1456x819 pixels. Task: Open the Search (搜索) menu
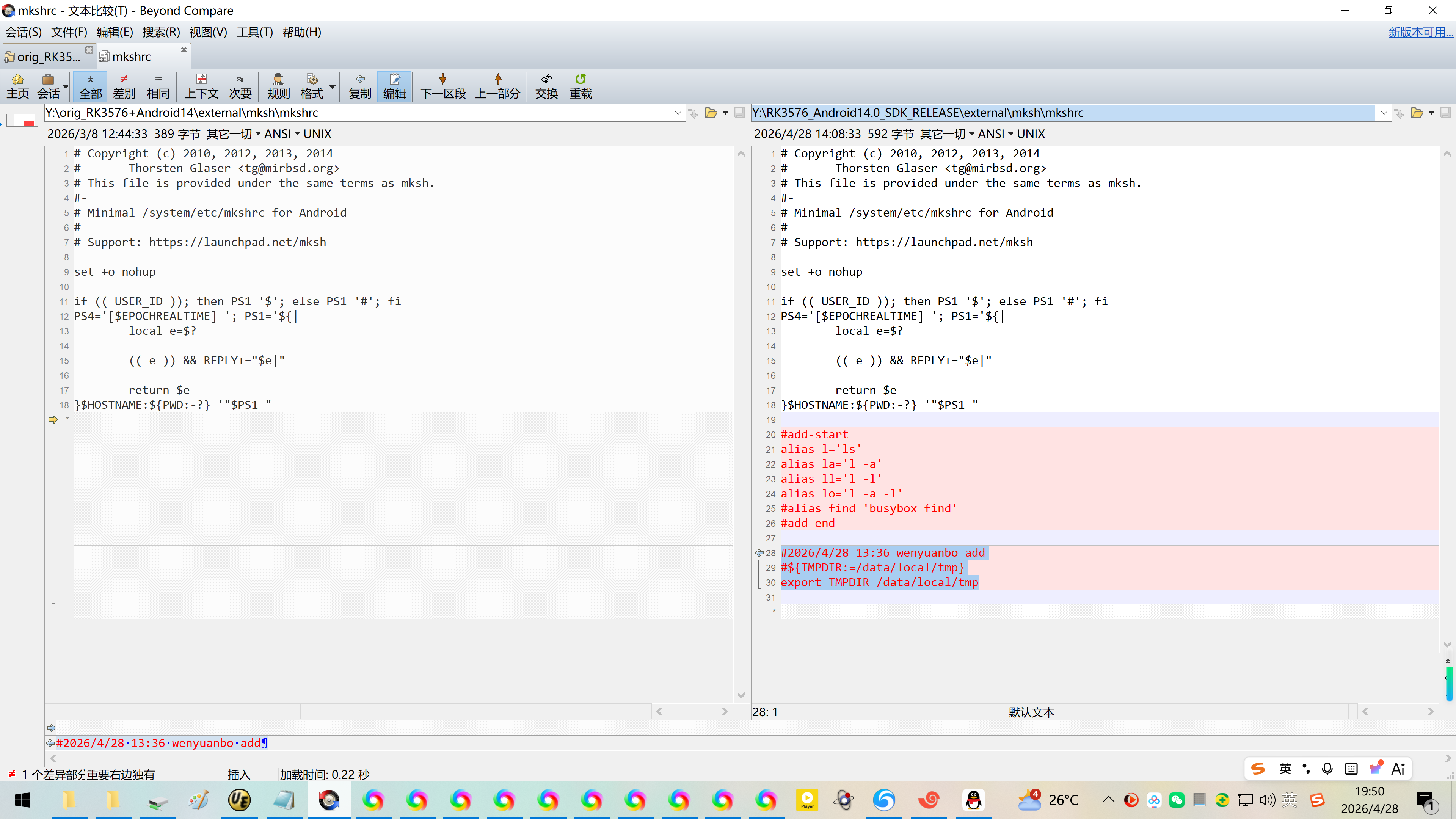[160, 32]
